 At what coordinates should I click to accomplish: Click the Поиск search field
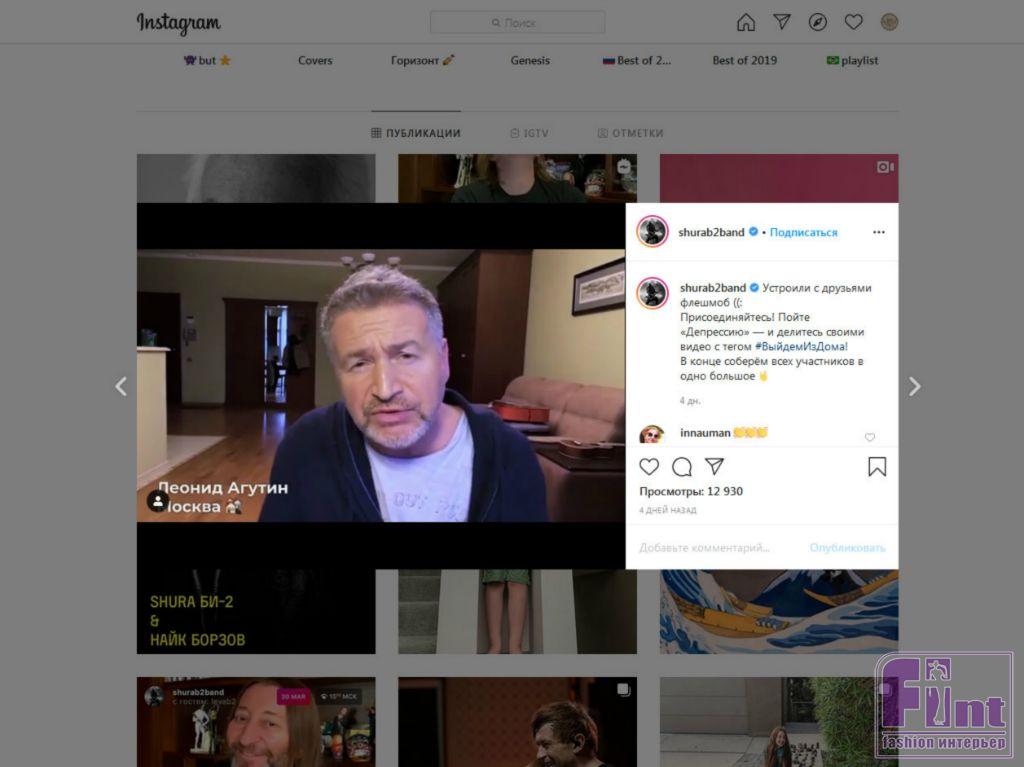pos(517,22)
